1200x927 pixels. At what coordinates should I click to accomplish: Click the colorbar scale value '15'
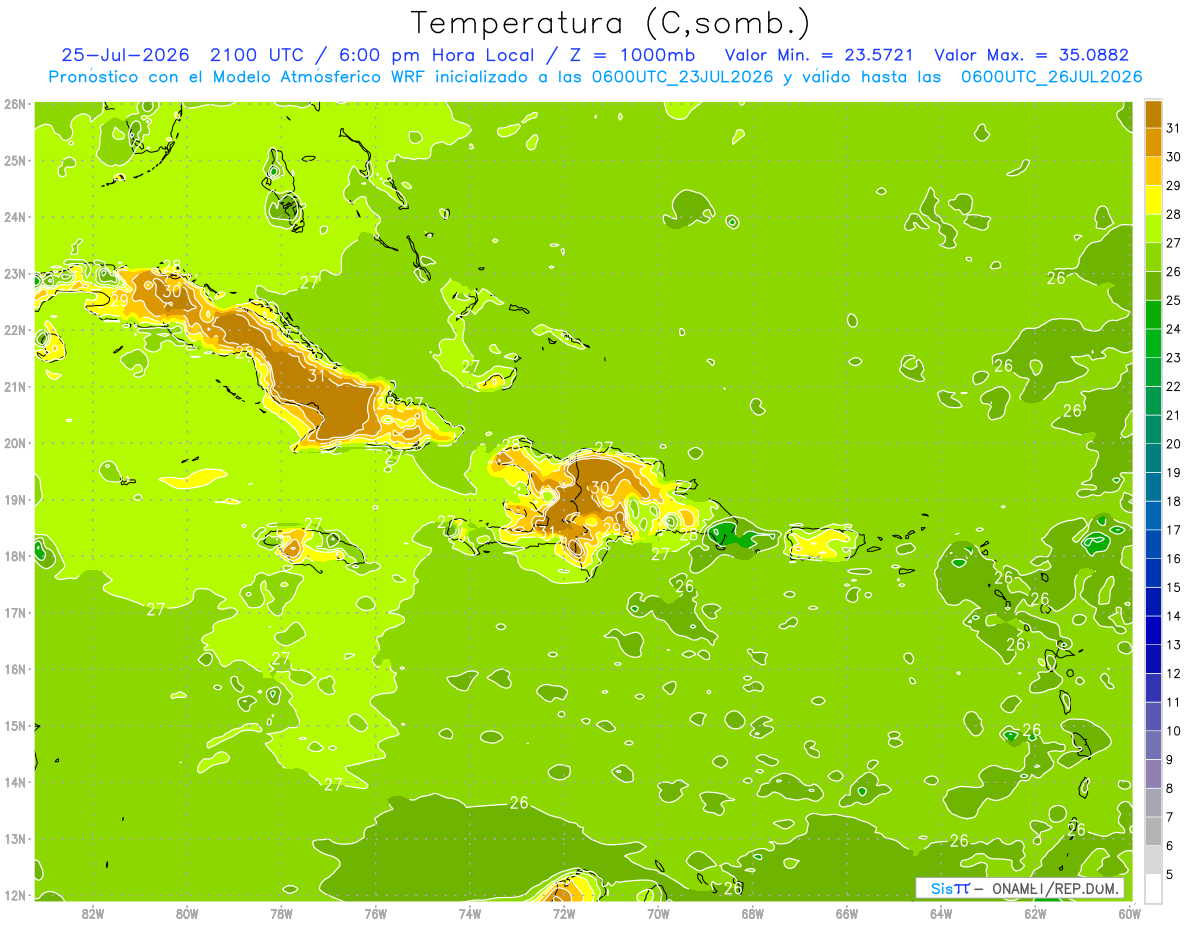(1174, 587)
